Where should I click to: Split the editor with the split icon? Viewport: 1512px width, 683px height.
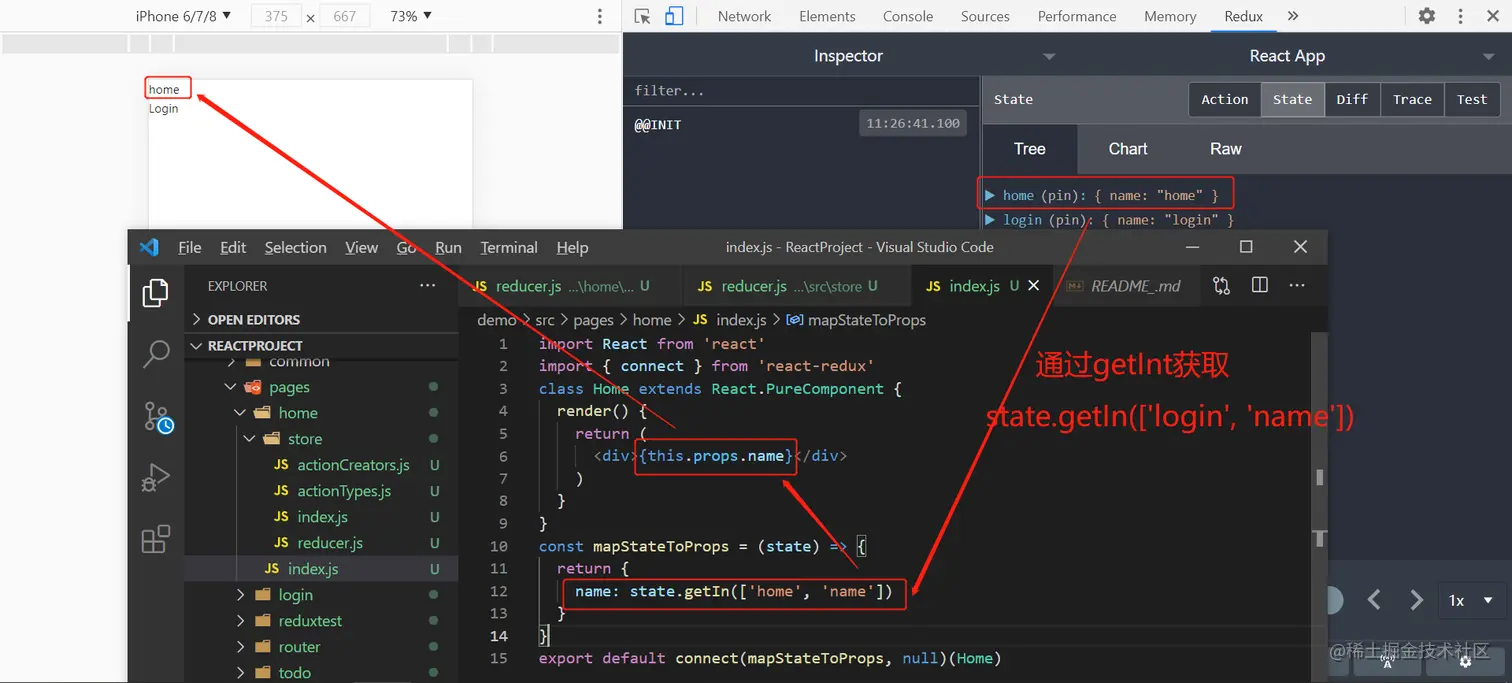point(1260,286)
